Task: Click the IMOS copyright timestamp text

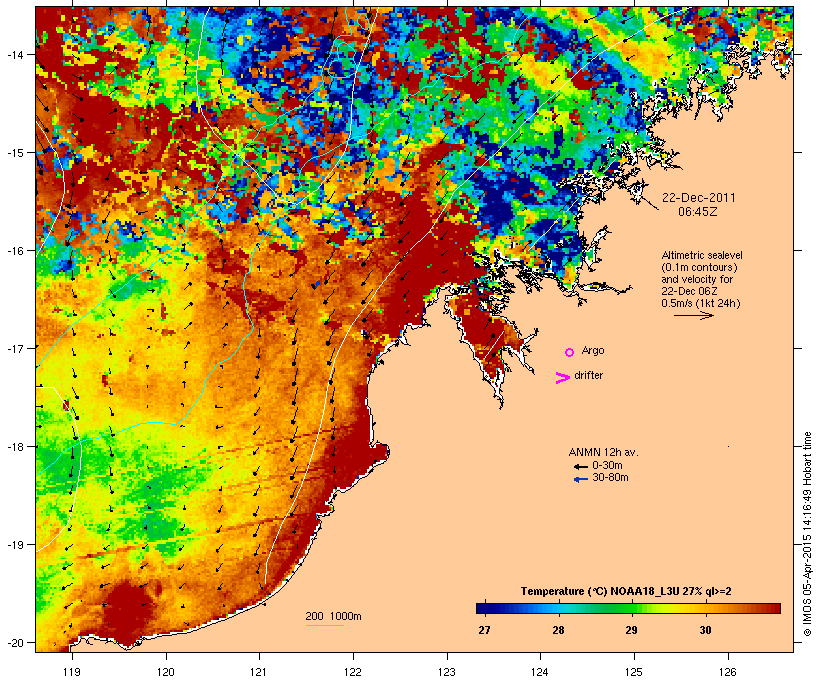Action: pyautogui.click(x=807, y=534)
